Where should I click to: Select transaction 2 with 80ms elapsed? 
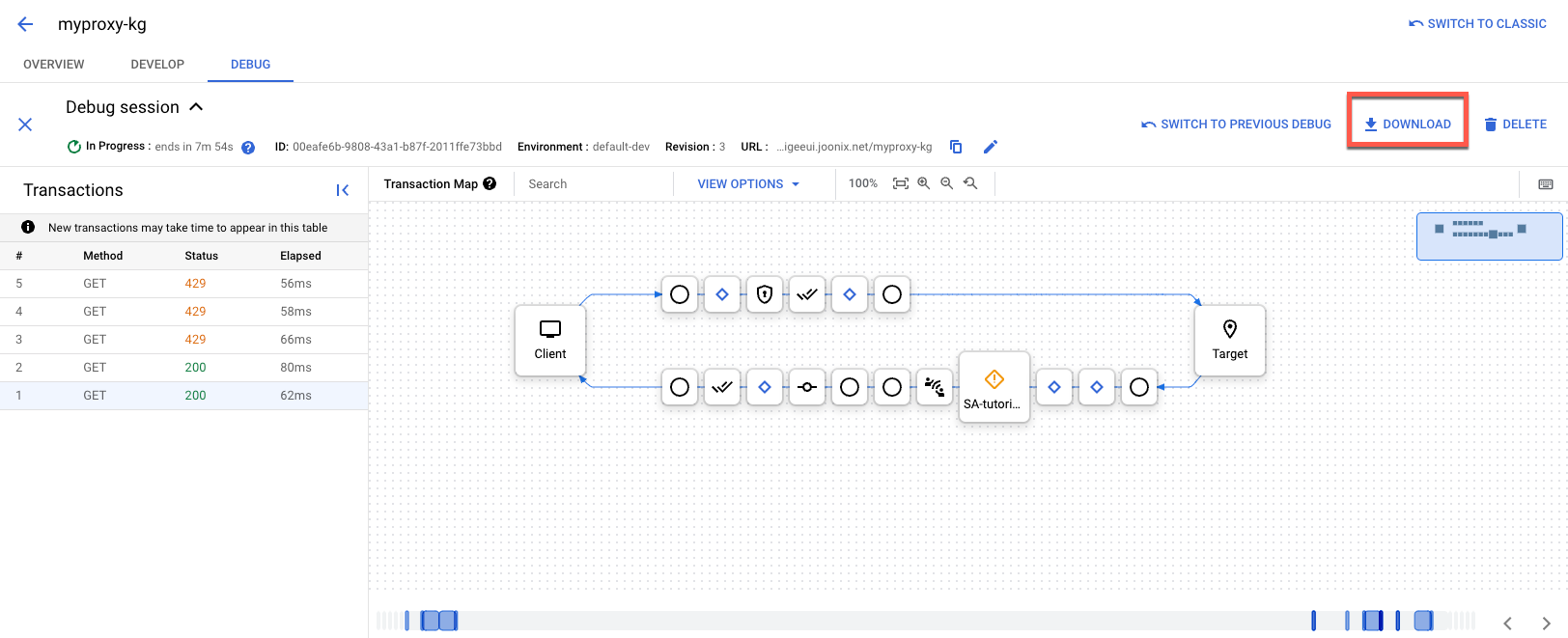pyautogui.click(x=183, y=368)
